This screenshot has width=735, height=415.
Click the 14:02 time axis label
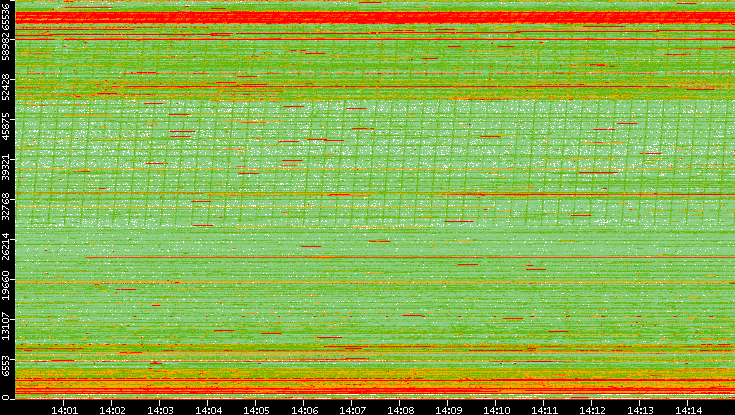point(112,410)
